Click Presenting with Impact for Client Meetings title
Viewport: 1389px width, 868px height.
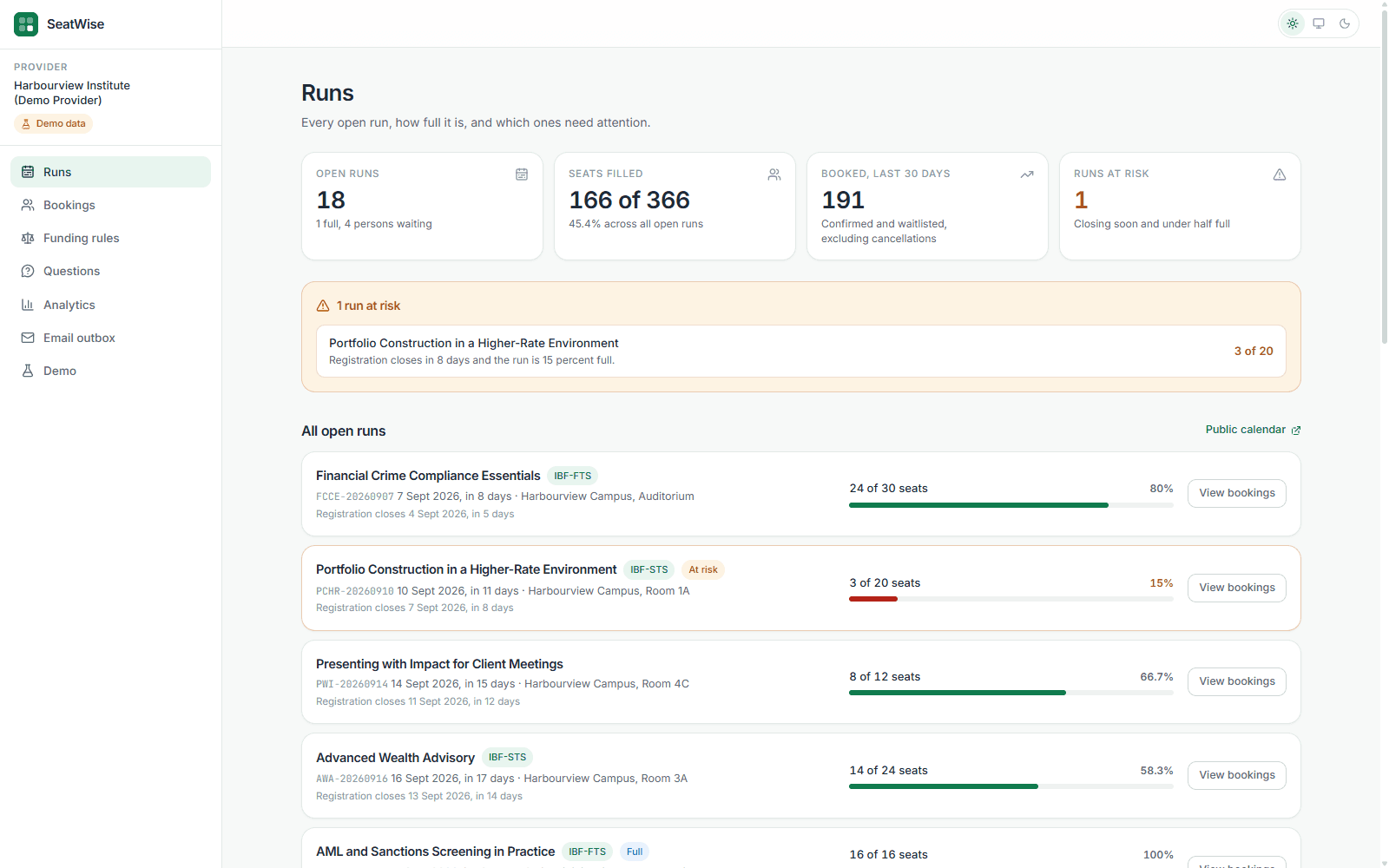coord(439,664)
